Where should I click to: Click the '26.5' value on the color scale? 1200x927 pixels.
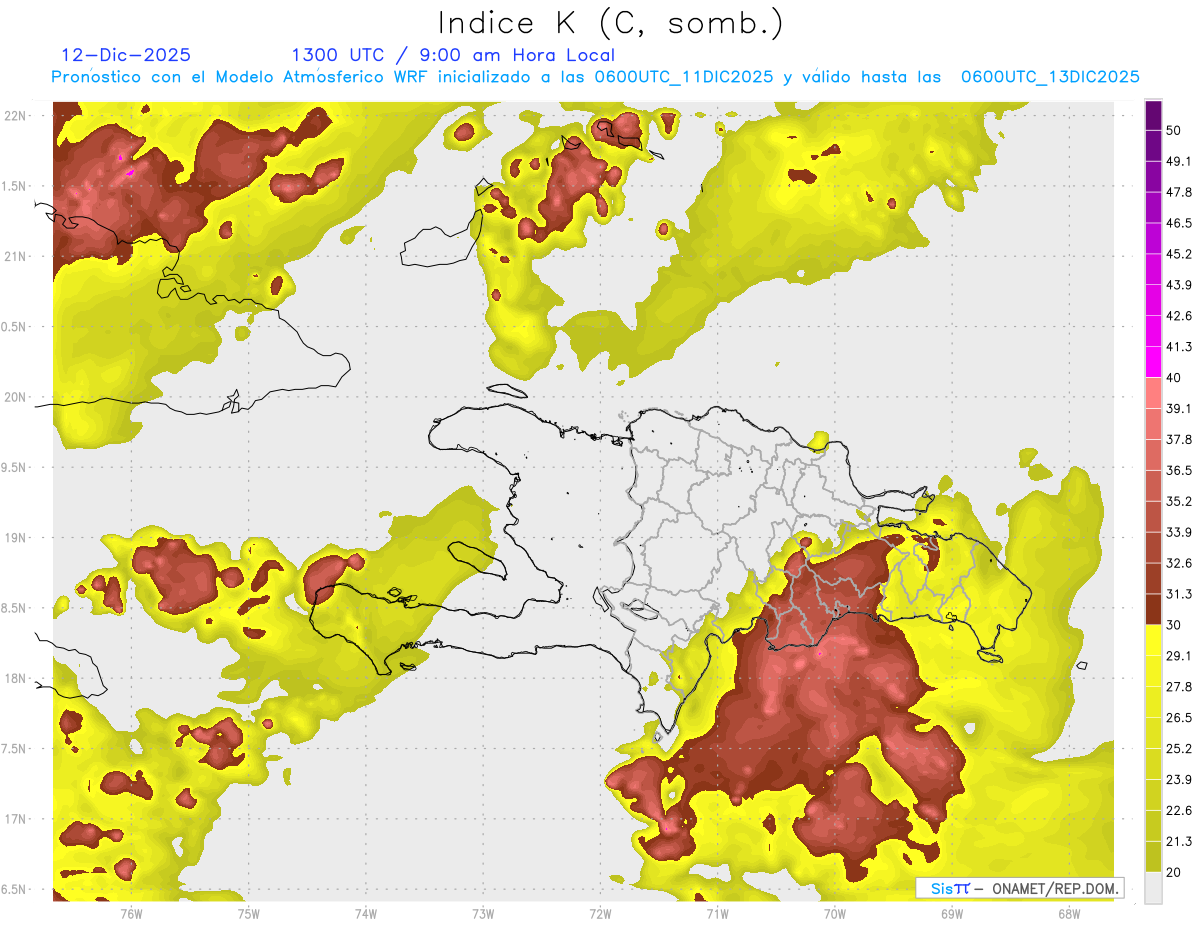[x=1179, y=718]
